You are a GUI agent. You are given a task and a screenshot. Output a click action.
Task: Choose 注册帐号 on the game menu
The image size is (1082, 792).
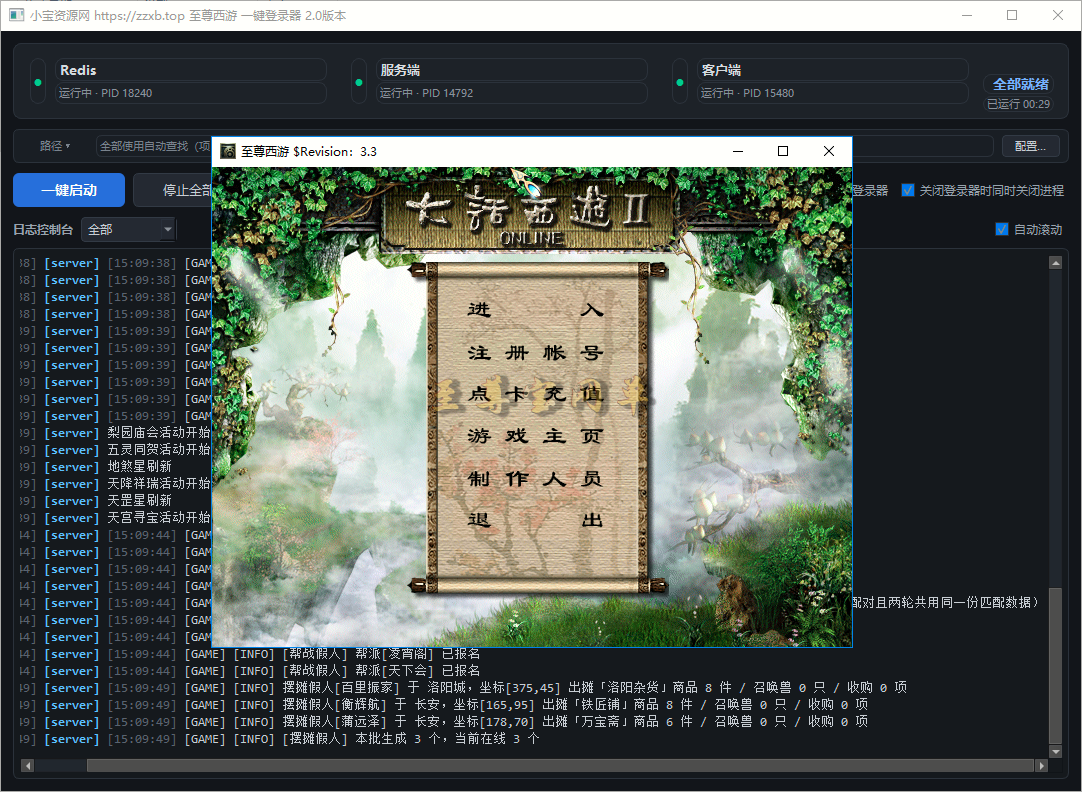[x=535, y=353]
